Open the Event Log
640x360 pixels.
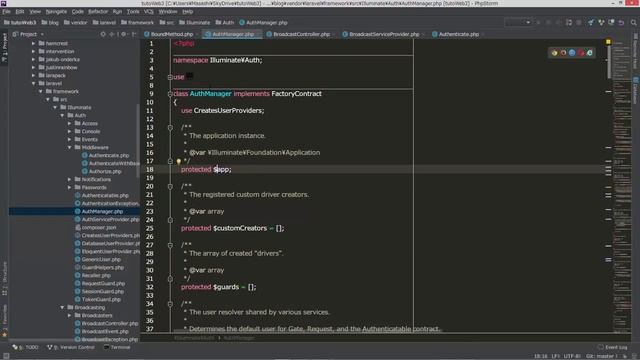coord(613,347)
